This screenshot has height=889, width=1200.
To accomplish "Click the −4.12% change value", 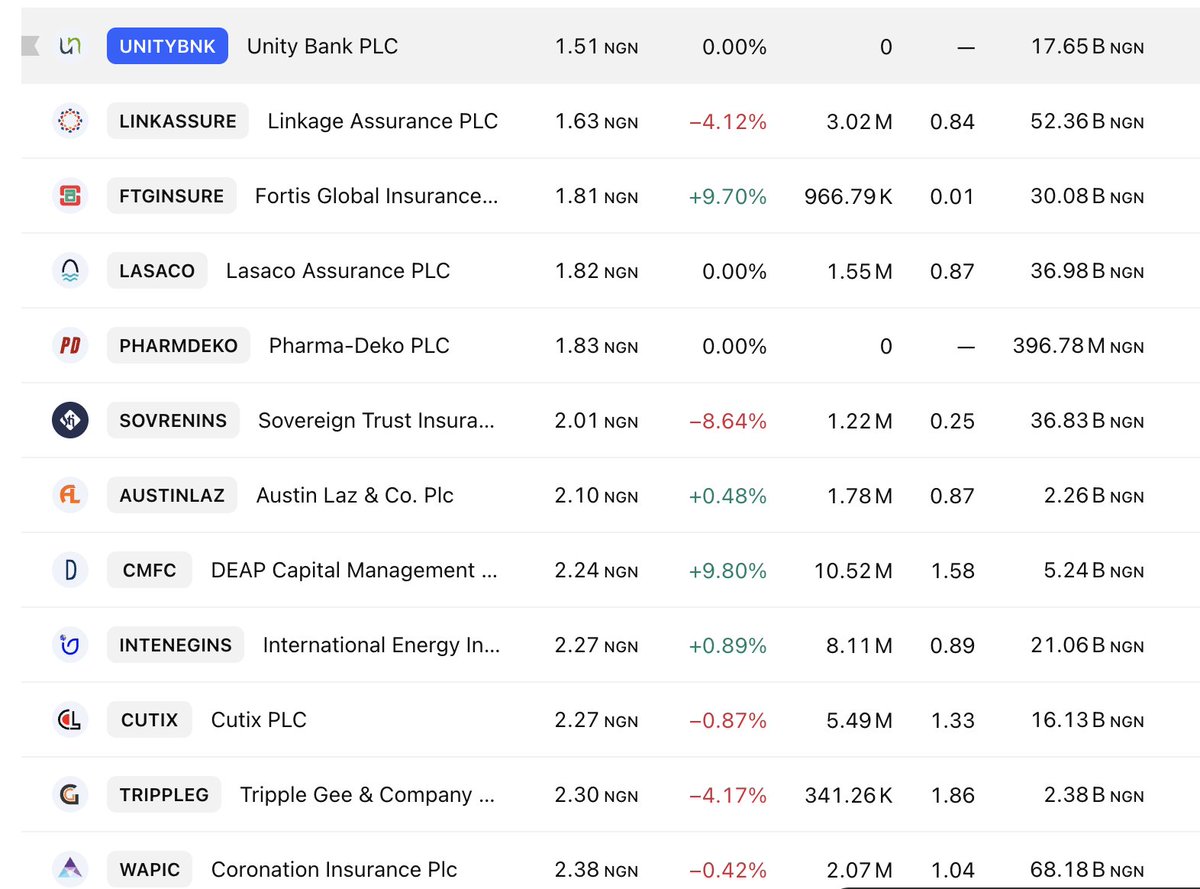I will point(728,122).
